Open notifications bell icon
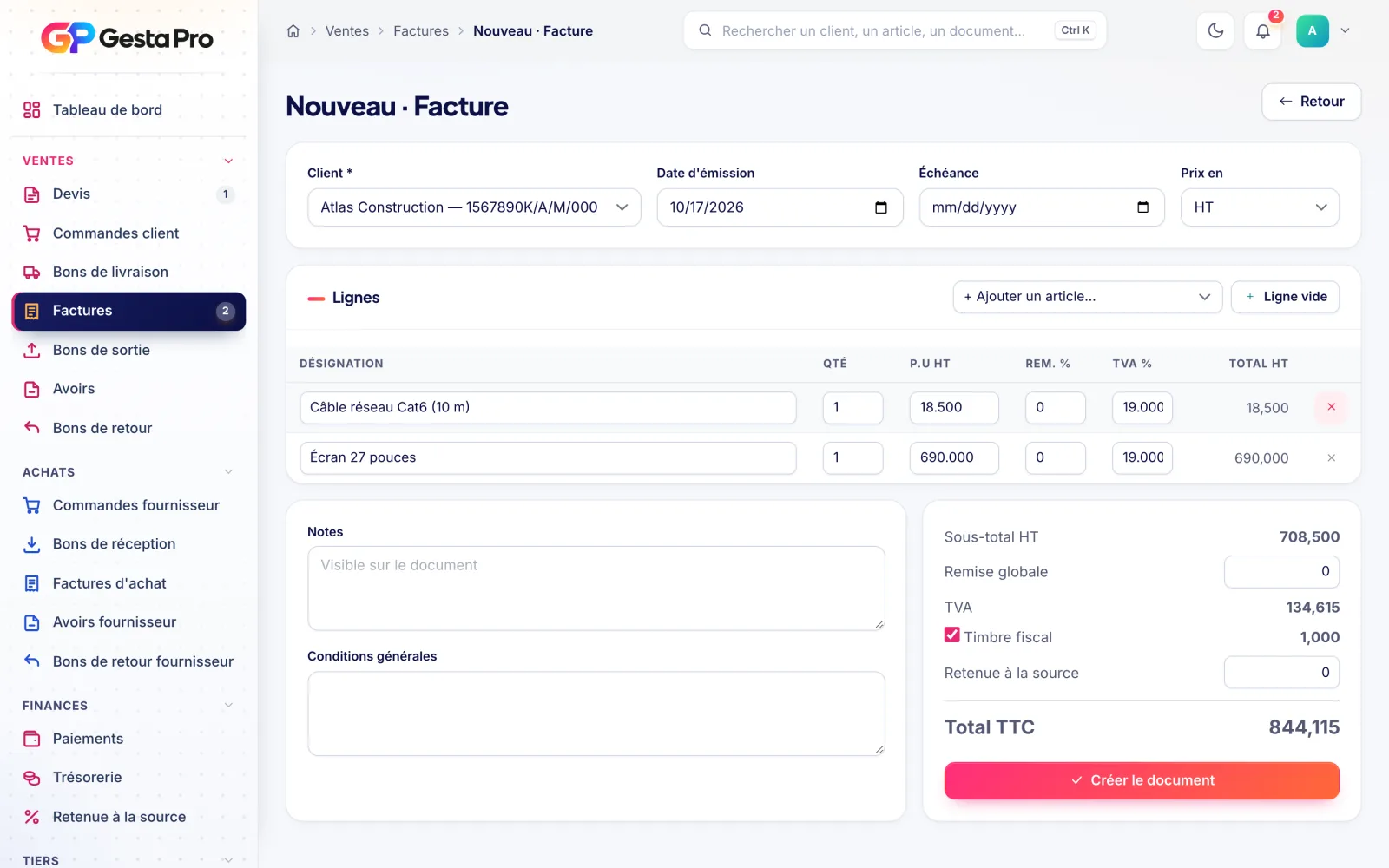Image resolution: width=1389 pixels, height=868 pixels. [x=1263, y=31]
